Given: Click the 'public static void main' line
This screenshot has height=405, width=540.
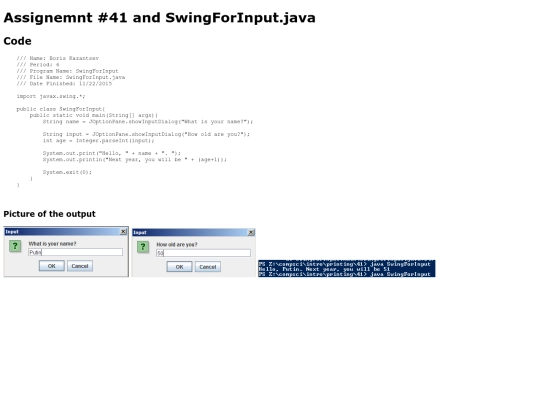Looking at the screenshot, I should [94, 115].
